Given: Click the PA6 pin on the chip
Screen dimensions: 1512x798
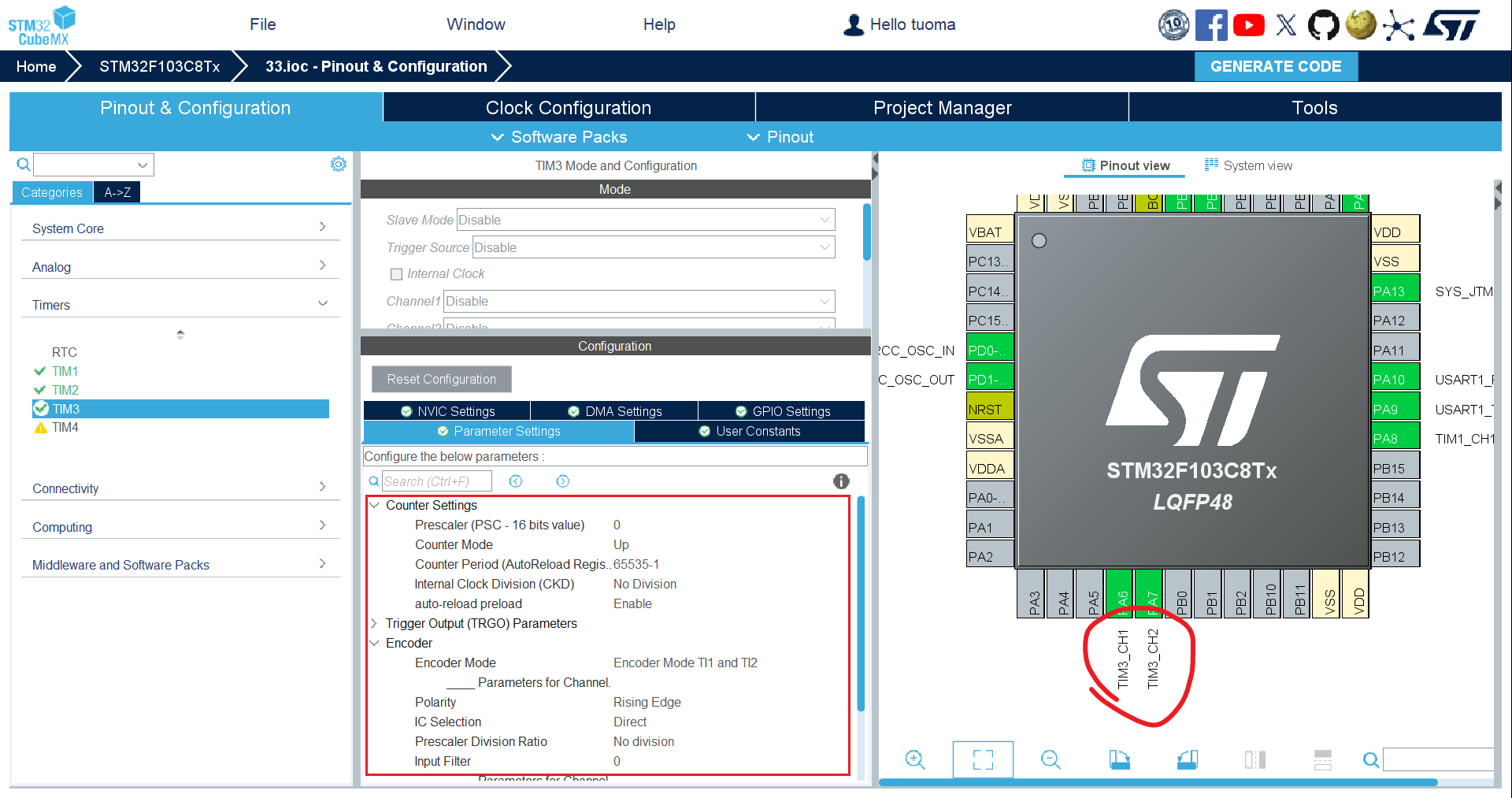Looking at the screenshot, I should pyautogui.click(x=1120, y=594).
